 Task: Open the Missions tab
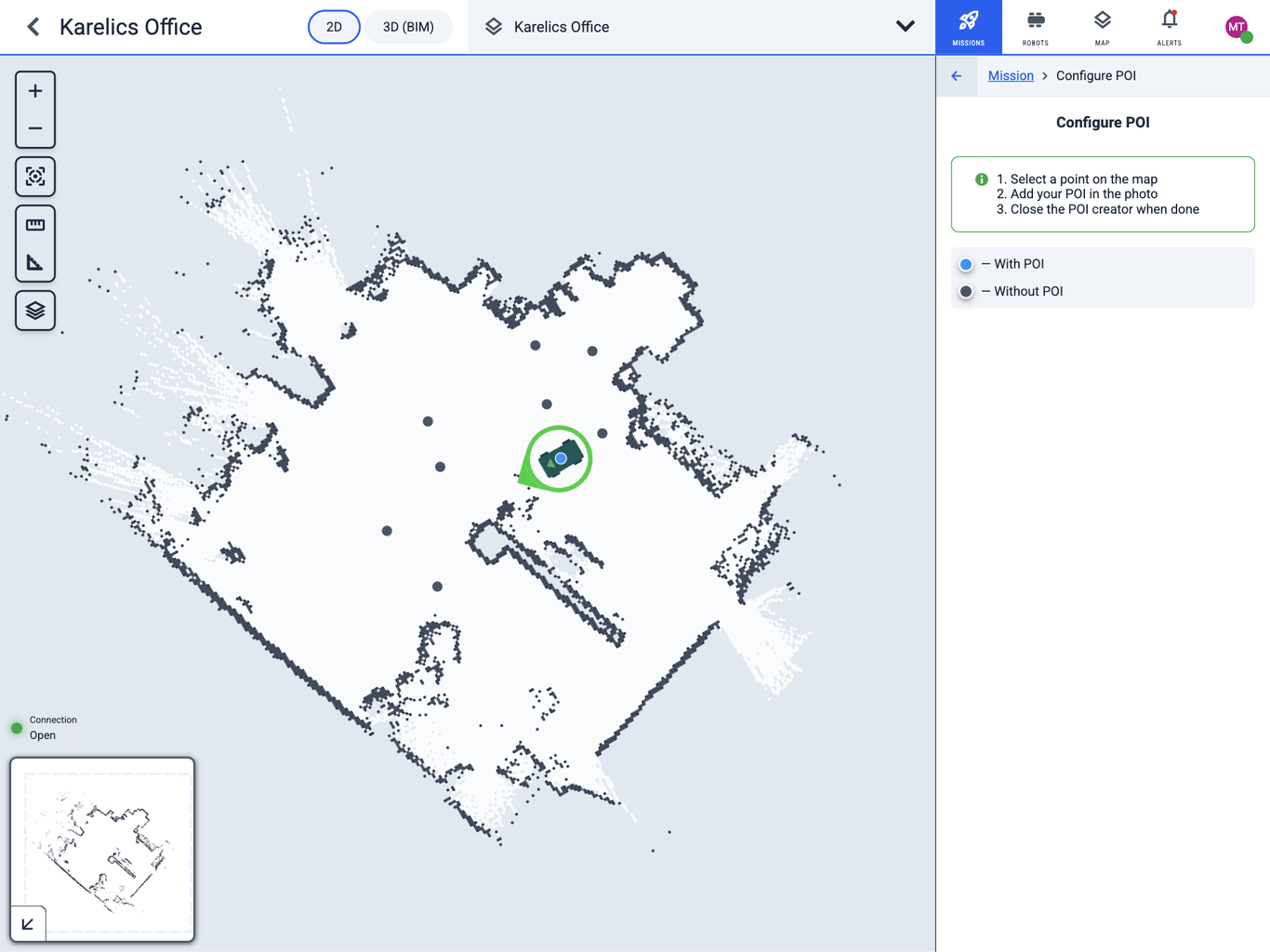click(968, 27)
